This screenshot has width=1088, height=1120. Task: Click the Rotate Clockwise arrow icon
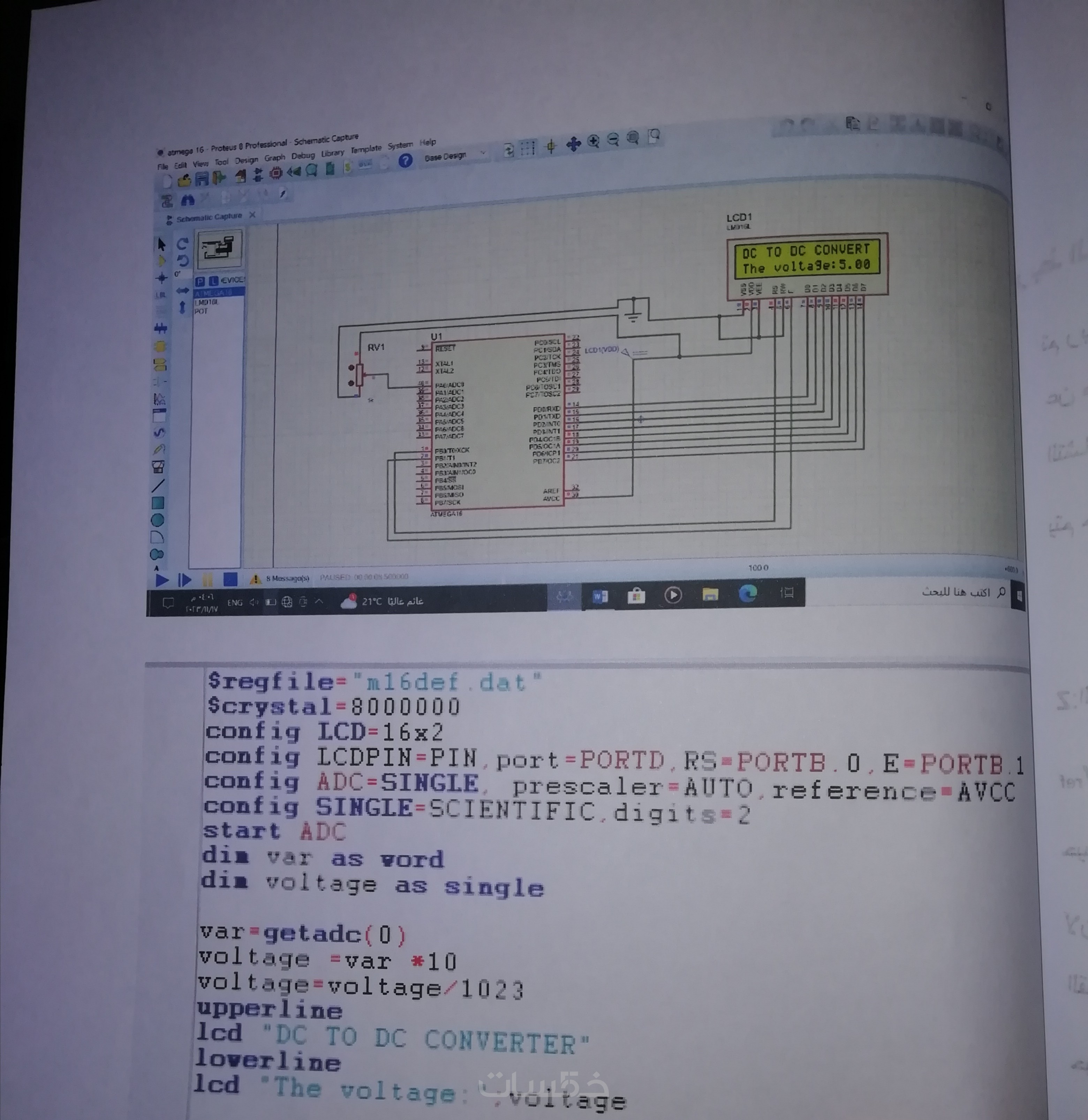coord(182,244)
